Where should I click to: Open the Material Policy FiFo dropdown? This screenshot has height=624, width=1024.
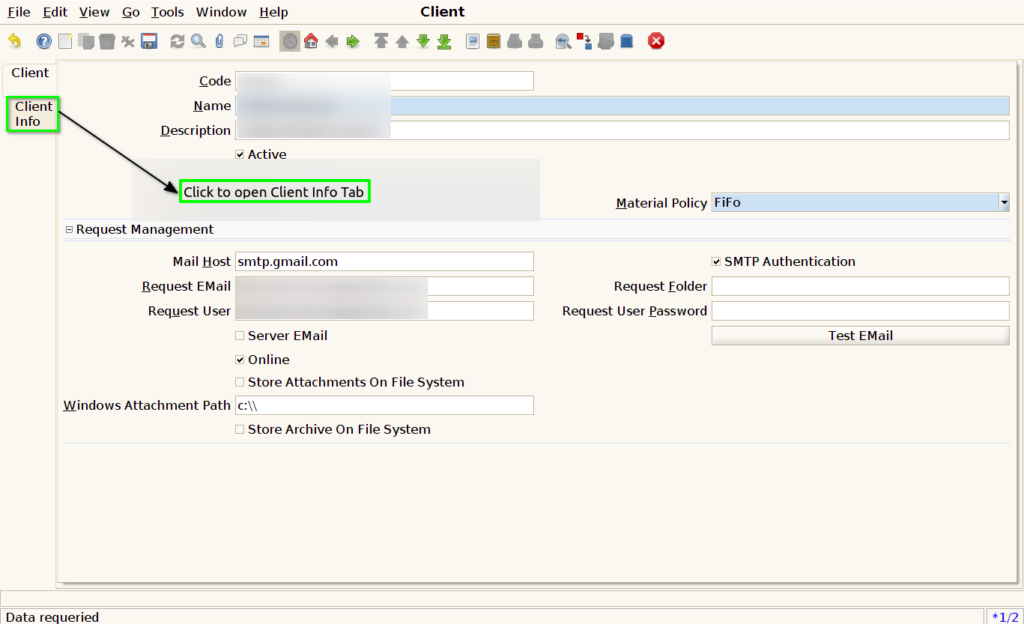1004,202
